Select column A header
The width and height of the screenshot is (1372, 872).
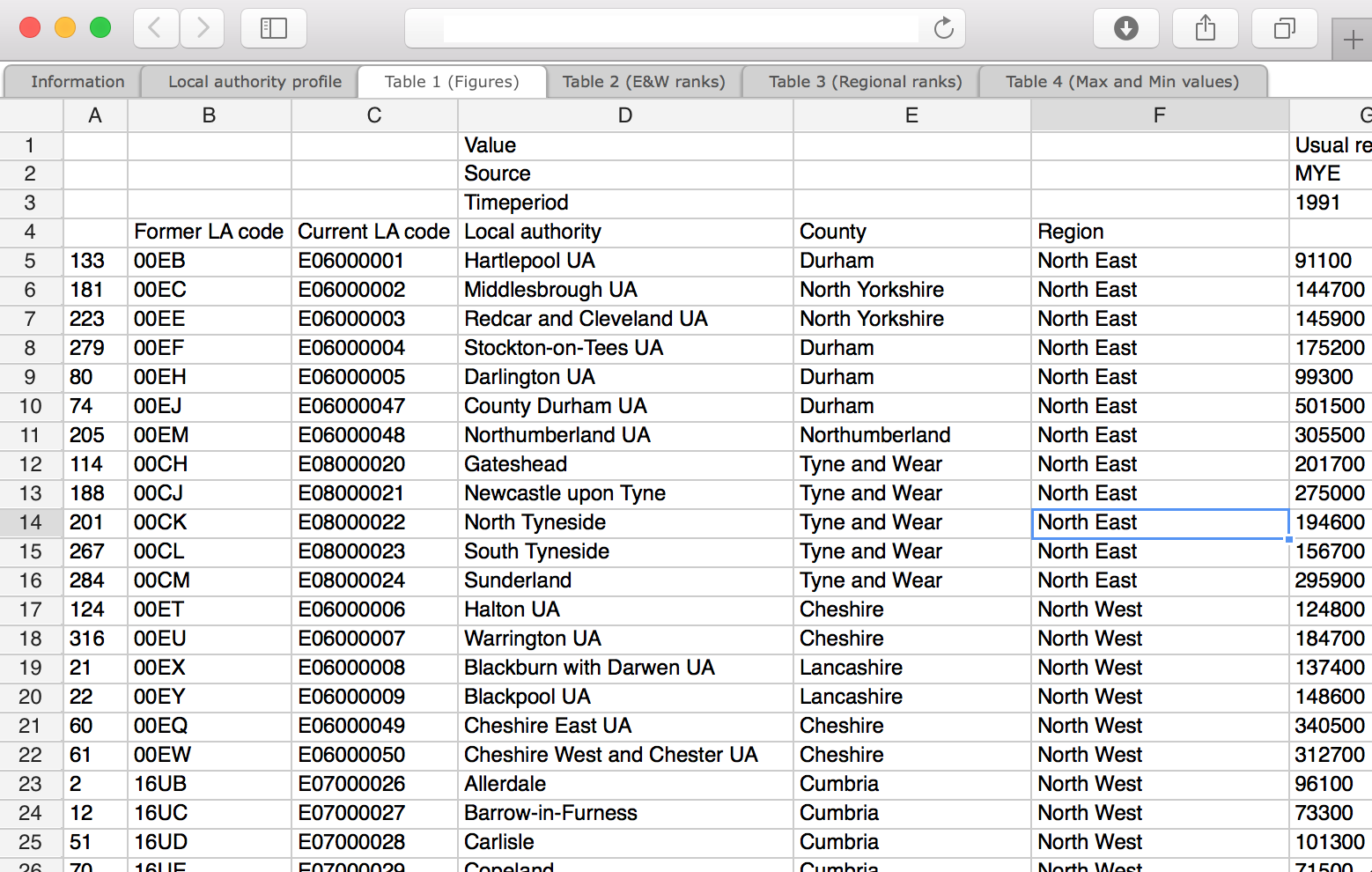pos(94,115)
